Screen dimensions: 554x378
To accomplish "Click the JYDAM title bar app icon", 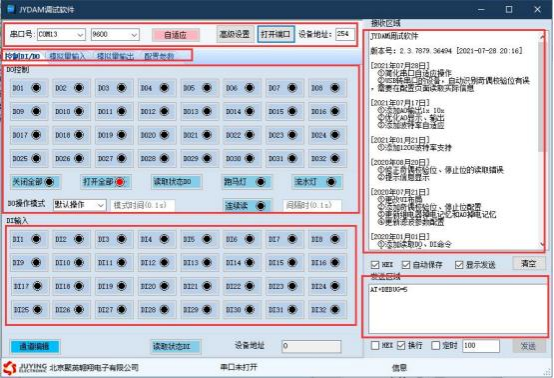I will click(11, 9).
